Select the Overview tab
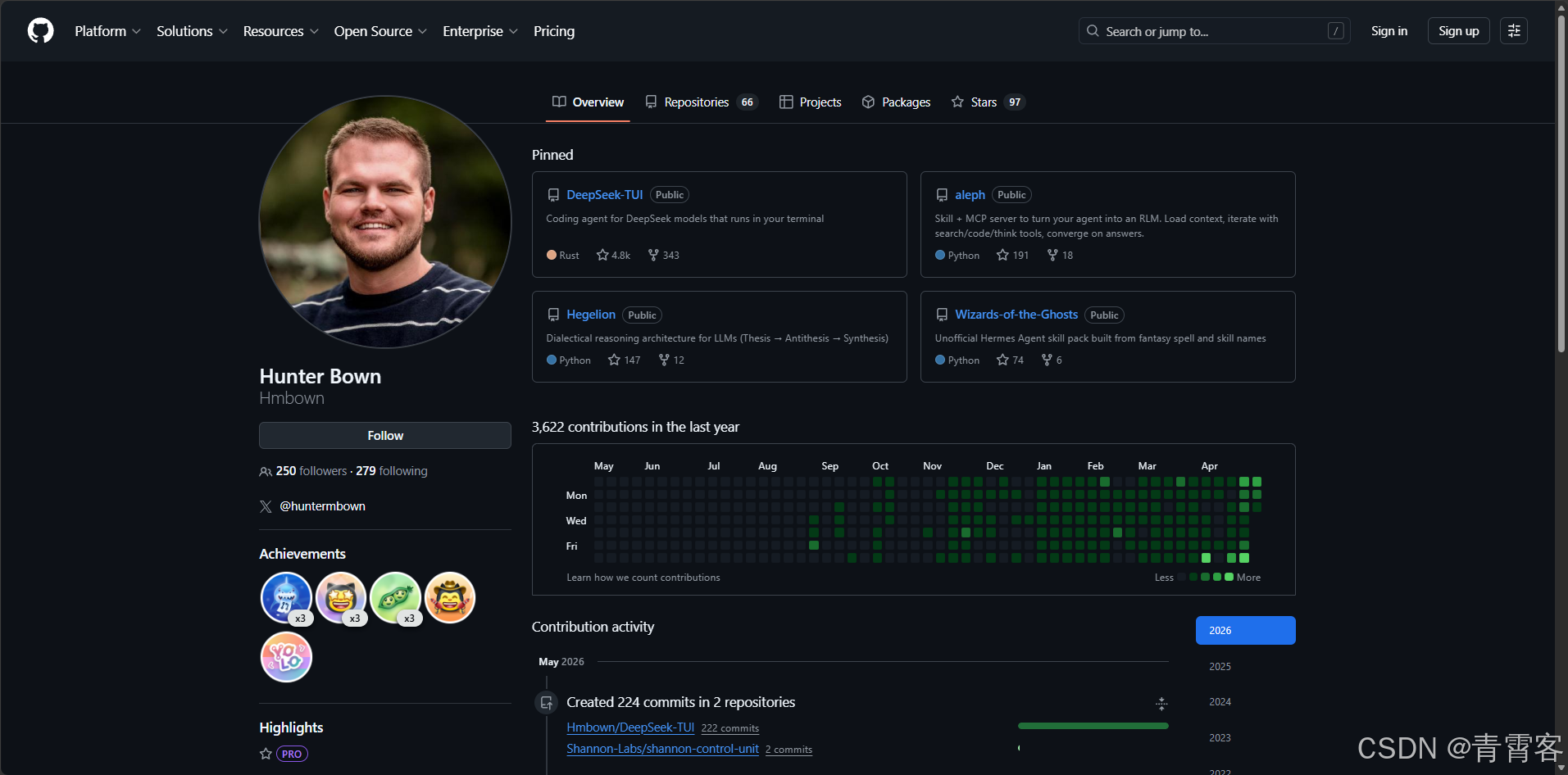This screenshot has height=775, width=1568. (x=588, y=102)
